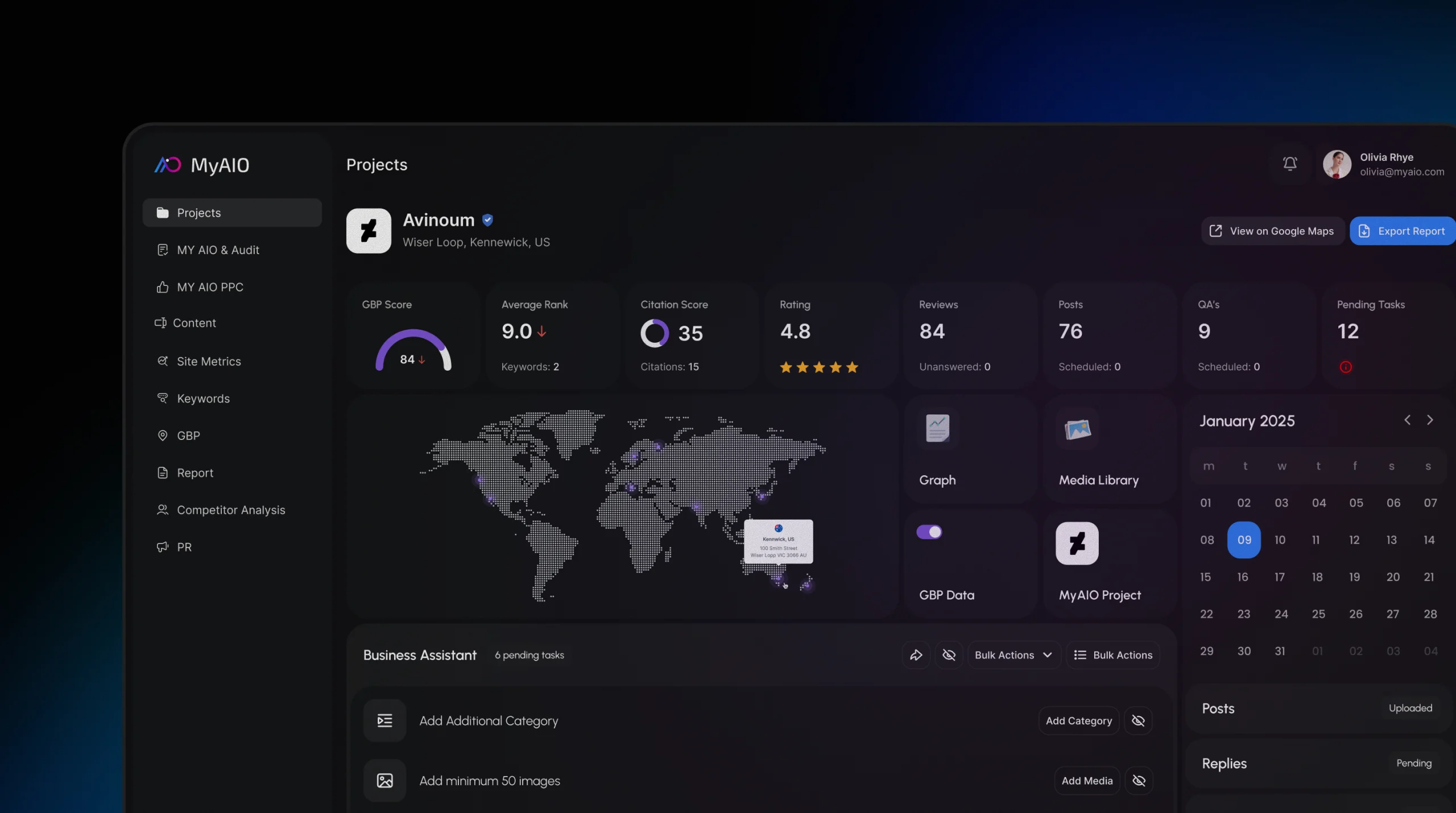The height and width of the screenshot is (813, 1456).
Task: Click the Add Additional Category row icon
Action: [384, 721]
